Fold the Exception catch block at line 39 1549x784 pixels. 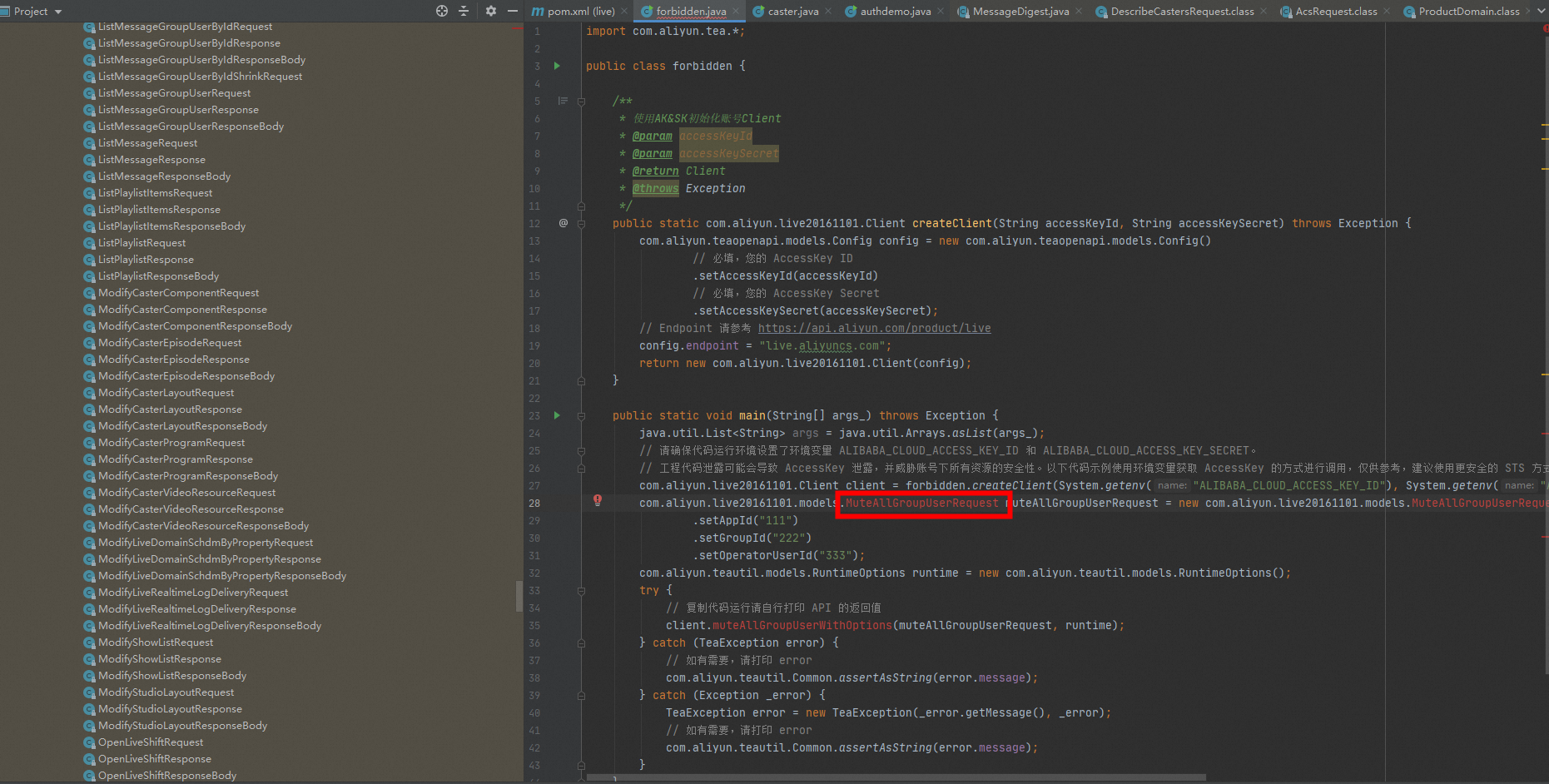pyautogui.click(x=581, y=695)
